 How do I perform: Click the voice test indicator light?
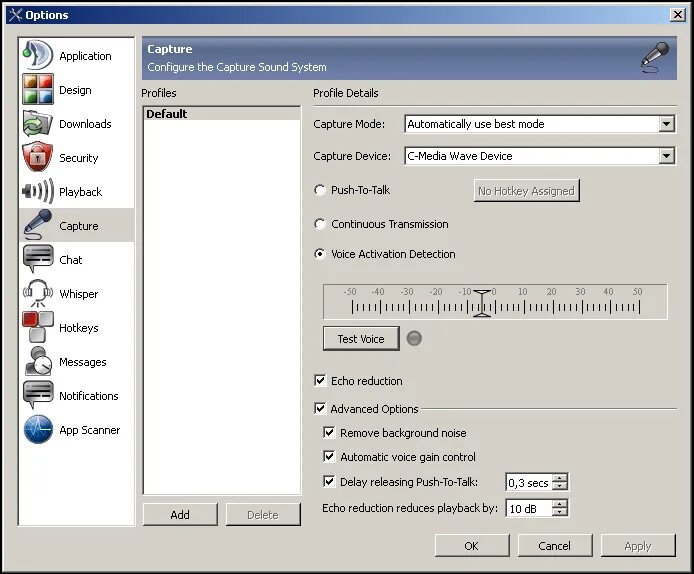pyautogui.click(x=414, y=339)
